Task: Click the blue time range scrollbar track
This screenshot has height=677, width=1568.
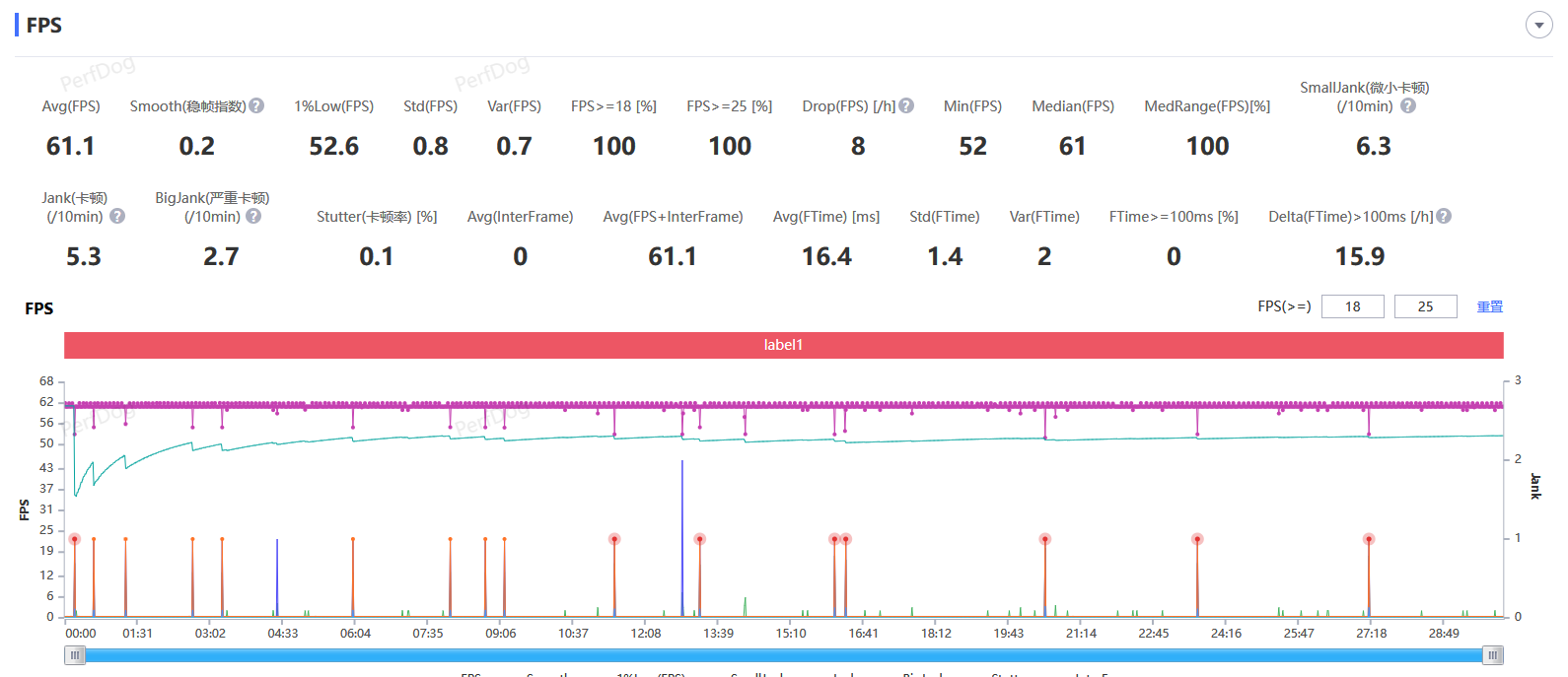Action: (783, 655)
